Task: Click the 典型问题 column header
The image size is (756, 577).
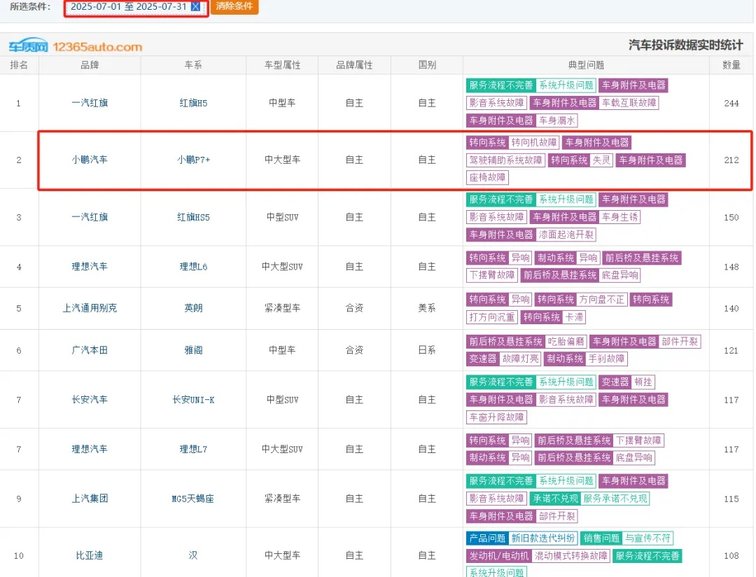Action: click(586, 65)
